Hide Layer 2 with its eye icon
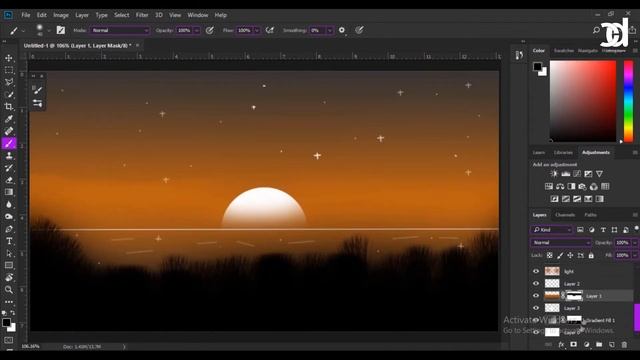 pyautogui.click(x=536, y=284)
